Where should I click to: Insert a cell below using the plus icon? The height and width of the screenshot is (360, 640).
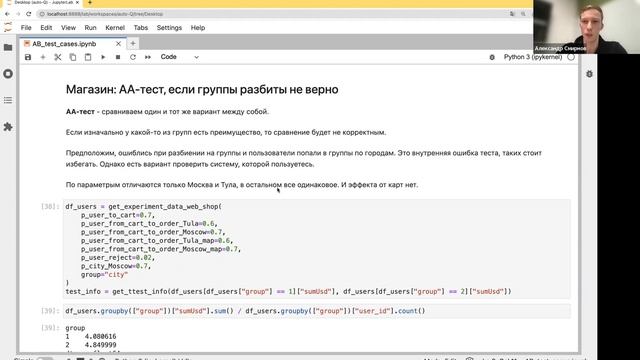click(43, 57)
